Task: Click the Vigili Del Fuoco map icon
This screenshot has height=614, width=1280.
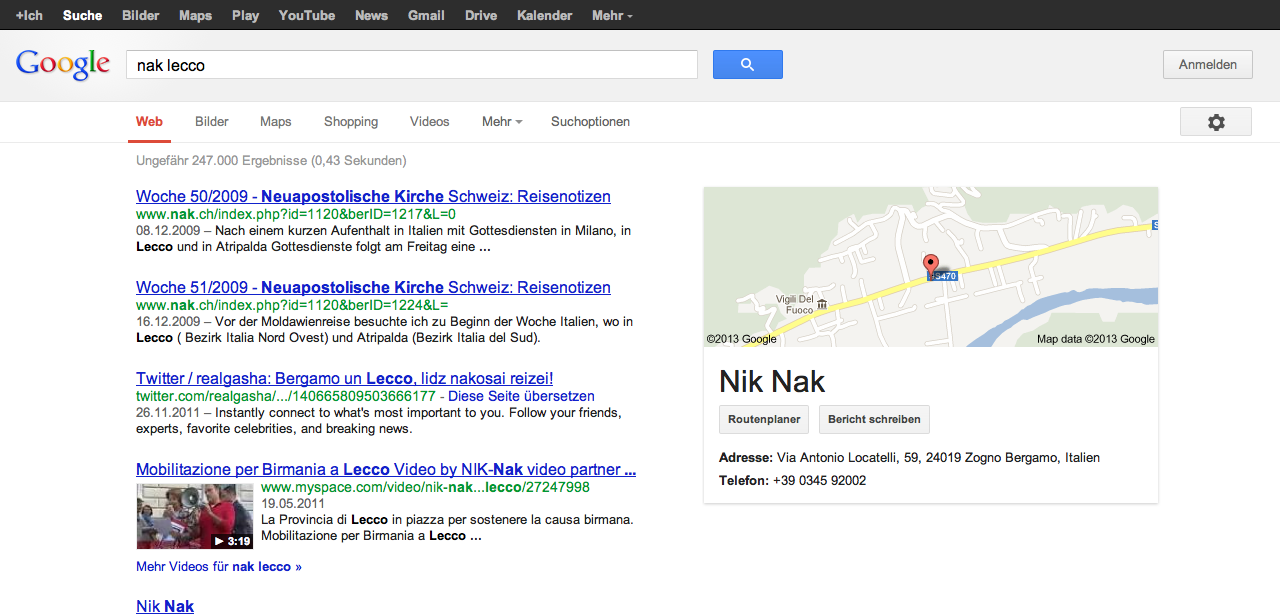Action: pos(821,304)
